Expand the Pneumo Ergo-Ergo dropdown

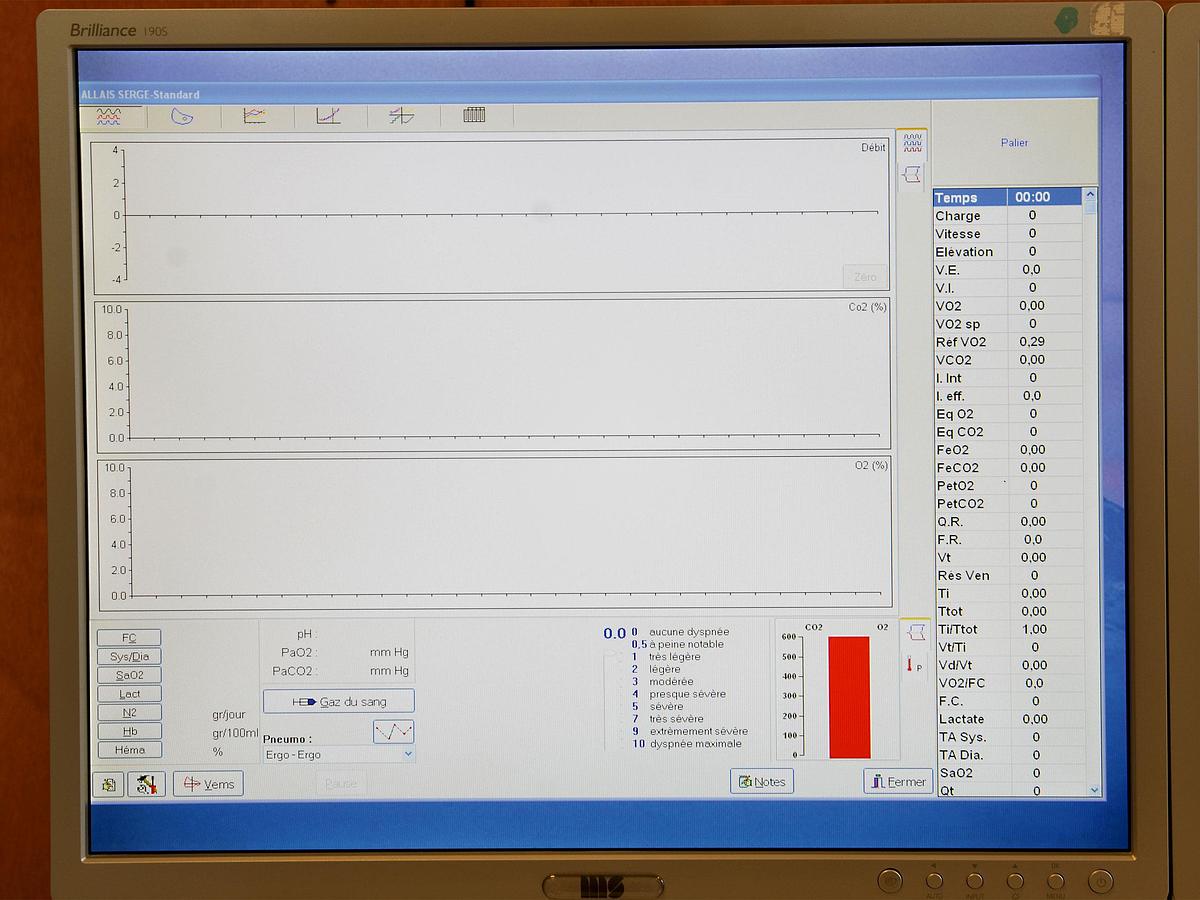(407, 755)
